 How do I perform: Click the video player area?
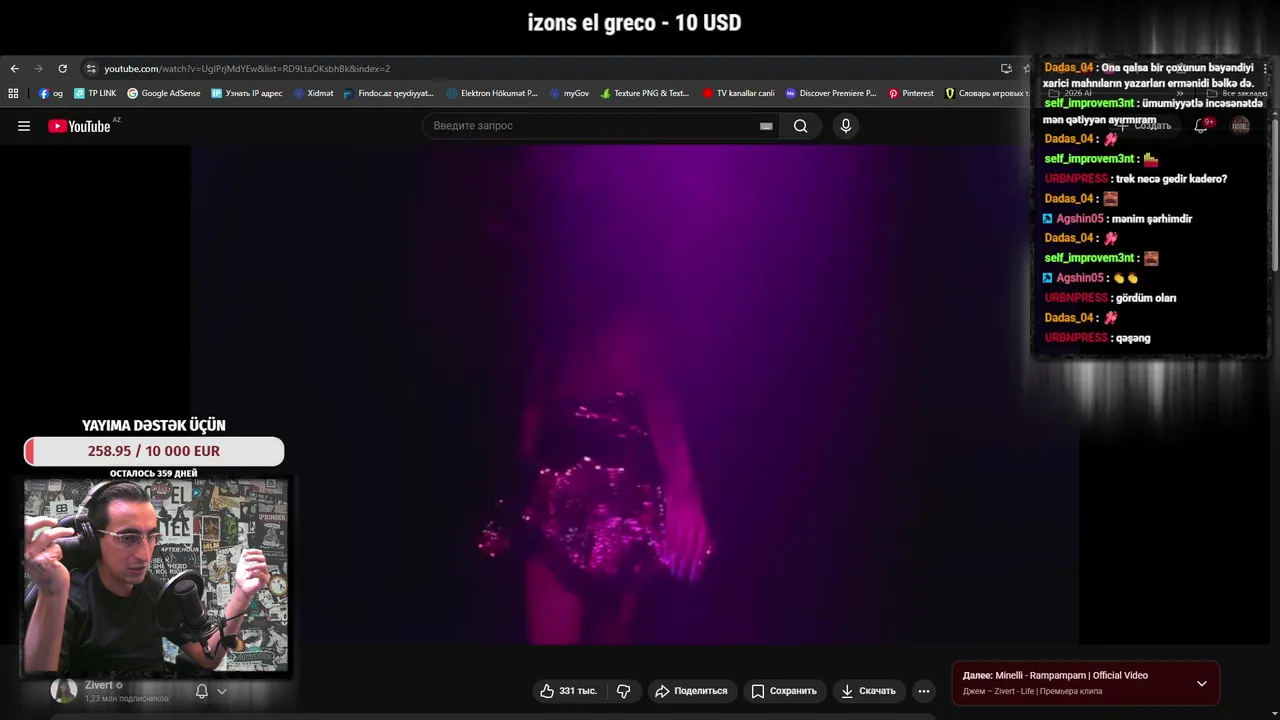point(634,395)
